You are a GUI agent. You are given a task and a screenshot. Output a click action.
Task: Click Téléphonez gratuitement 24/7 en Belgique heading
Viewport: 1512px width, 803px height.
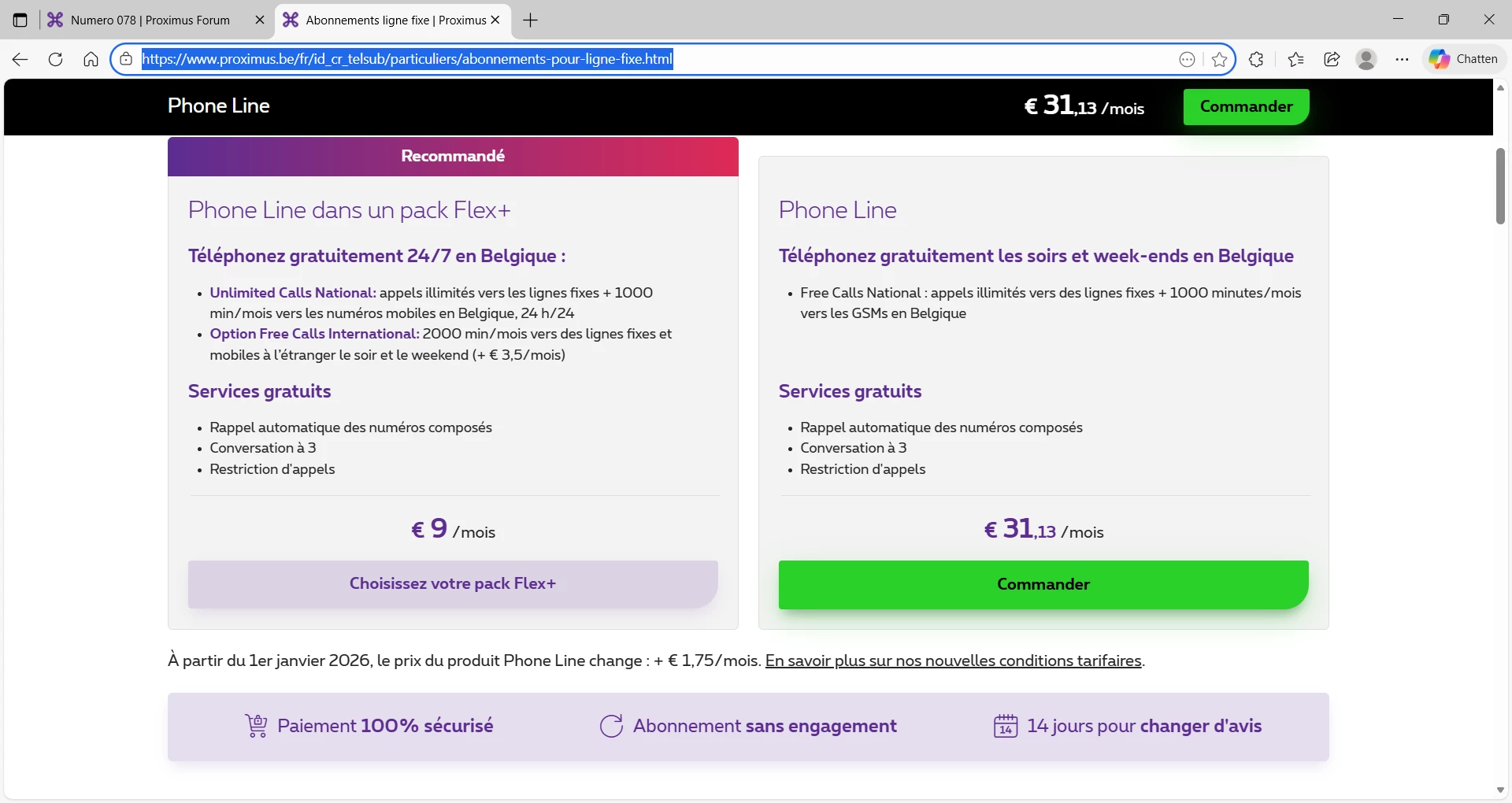[x=376, y=256]
